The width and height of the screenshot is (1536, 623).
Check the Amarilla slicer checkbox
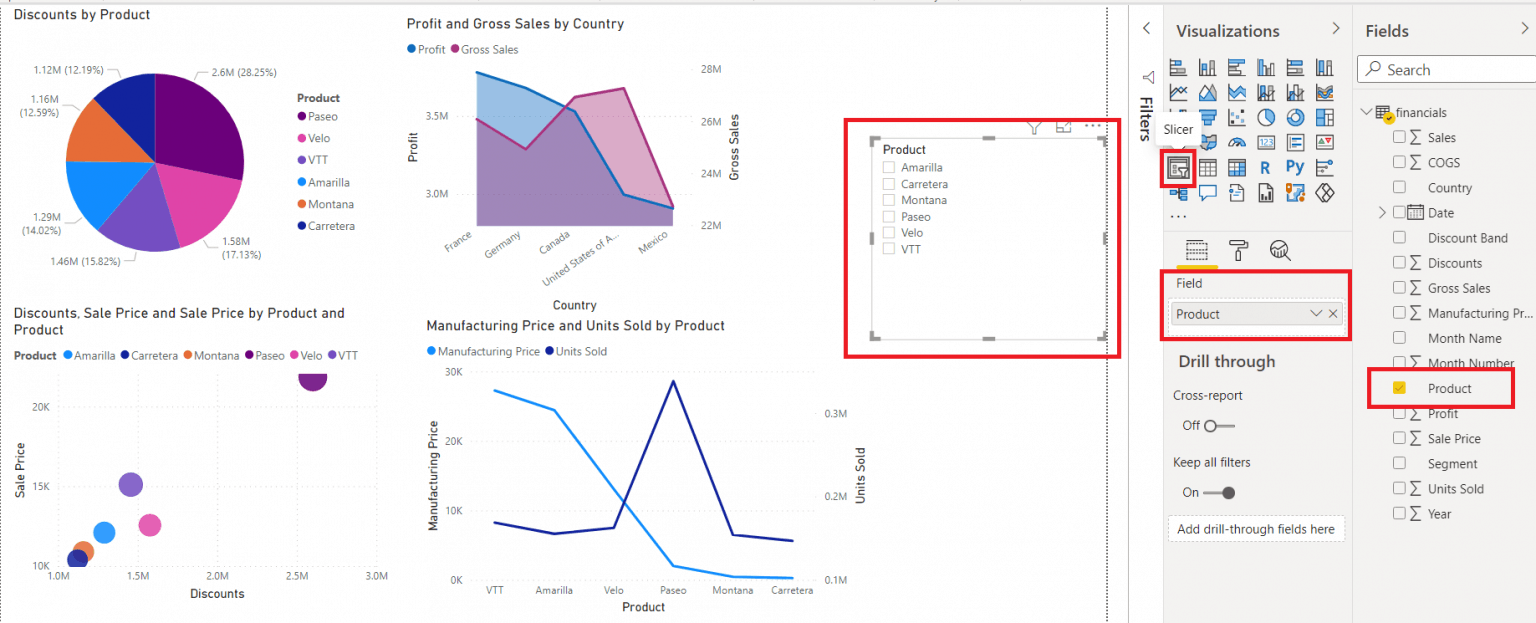[x=888, y=168]
